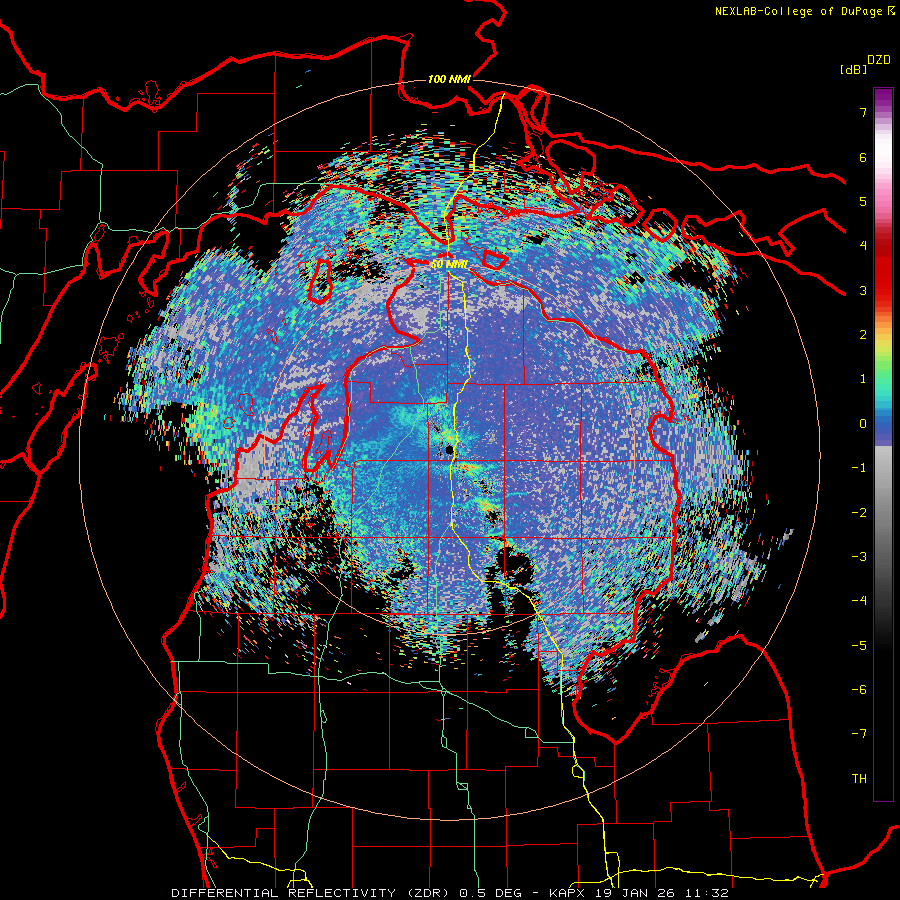The height and width of the screenshot is (900, 900).
Task: Click the legend value -1
Action: click(859, 468)
